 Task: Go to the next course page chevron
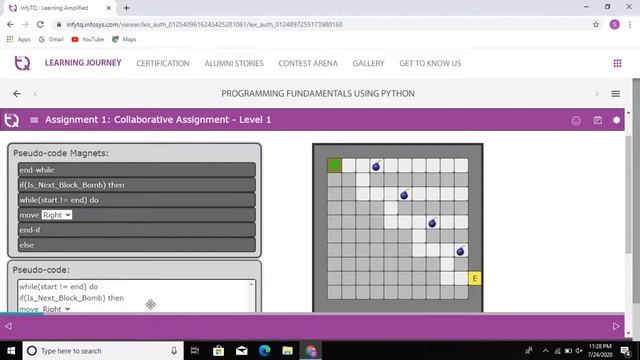pyautogui.click(x=596, y=94)
